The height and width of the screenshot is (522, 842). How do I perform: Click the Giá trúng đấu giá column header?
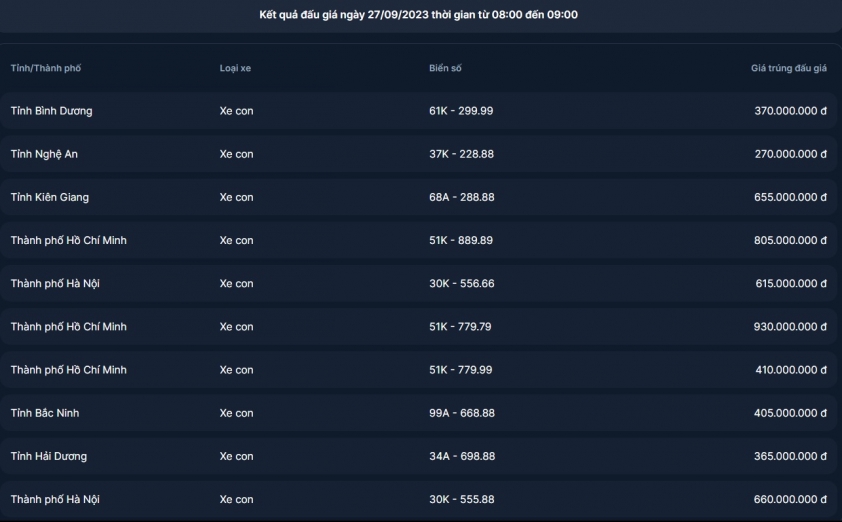pyautogui.click(x=788, y=68)
